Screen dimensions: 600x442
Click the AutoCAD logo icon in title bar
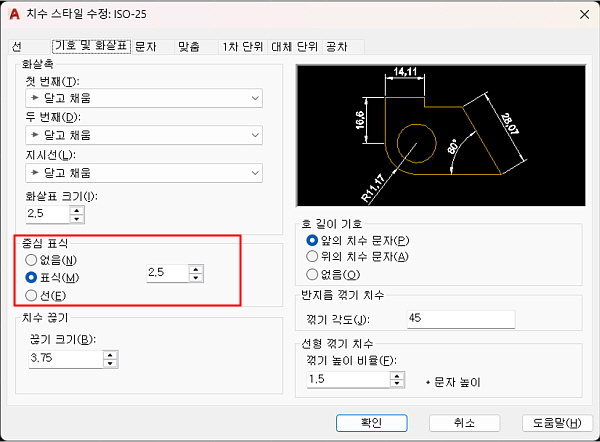[14, 15]
